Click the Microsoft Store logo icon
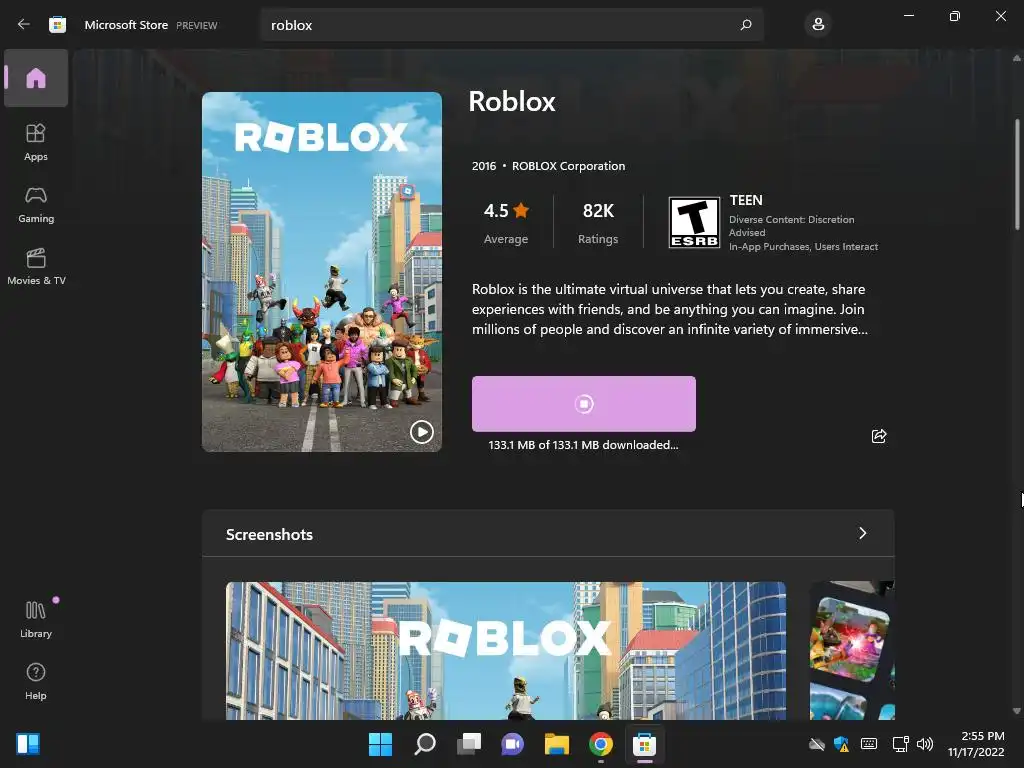The height and width of the screenshot is (768, 1024). (x=57, y=25)
